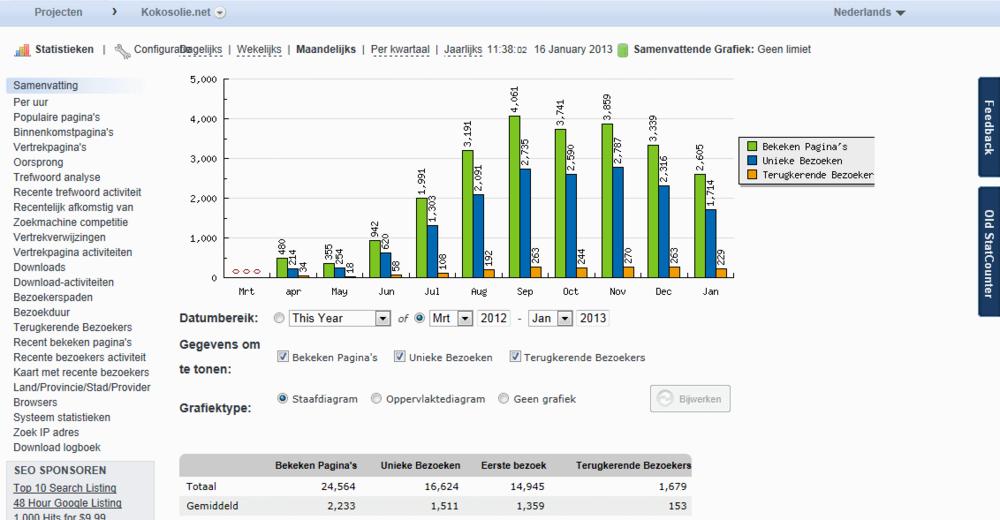Open Recente trefwoord activiteit
Viewport: 1000px width, 520px height.
click(x=77, y=192)
